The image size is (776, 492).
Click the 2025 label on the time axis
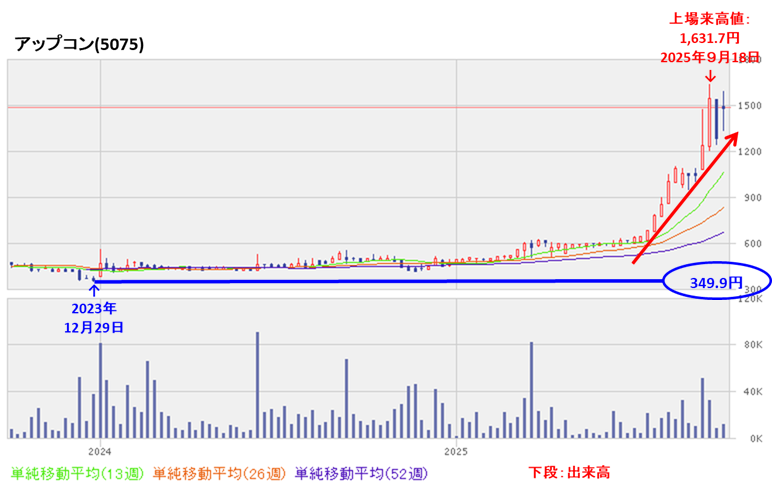[456, 450]
